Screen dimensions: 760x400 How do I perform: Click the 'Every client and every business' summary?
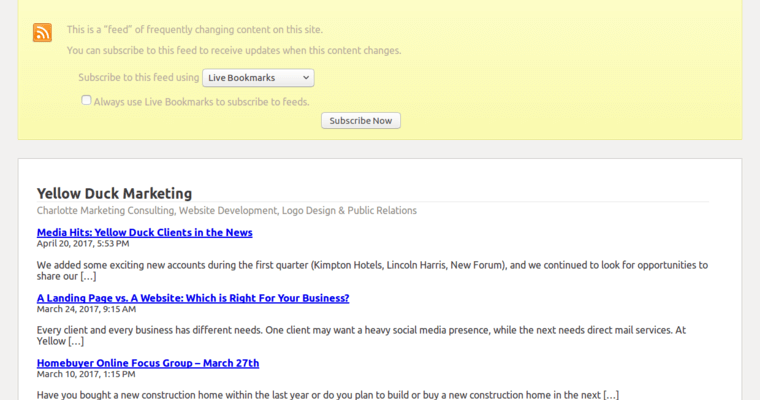pyautogui.click(x=361, y=336)
